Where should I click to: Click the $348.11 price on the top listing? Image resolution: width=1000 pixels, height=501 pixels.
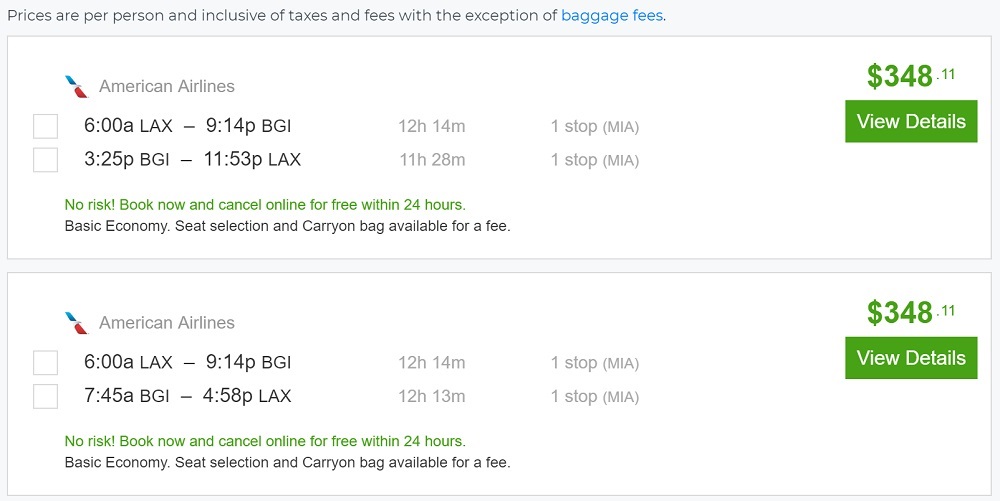[x=910, y=76]
